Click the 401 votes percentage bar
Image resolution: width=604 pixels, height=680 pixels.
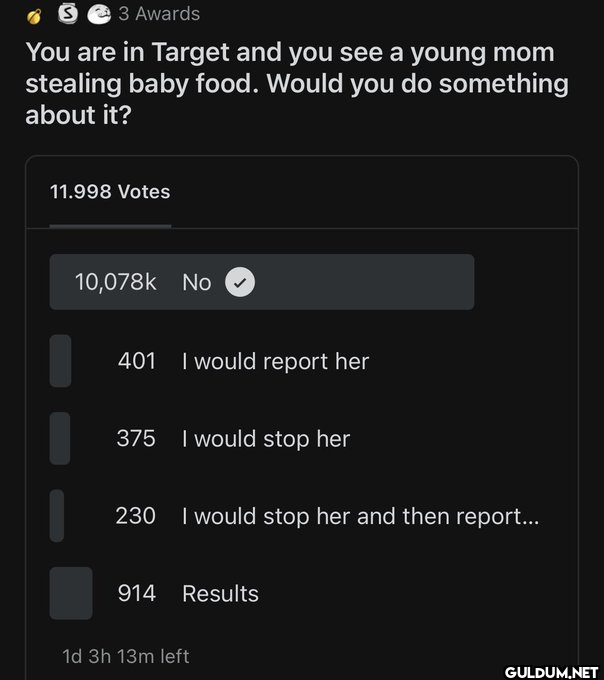click(x=60, y=361)
